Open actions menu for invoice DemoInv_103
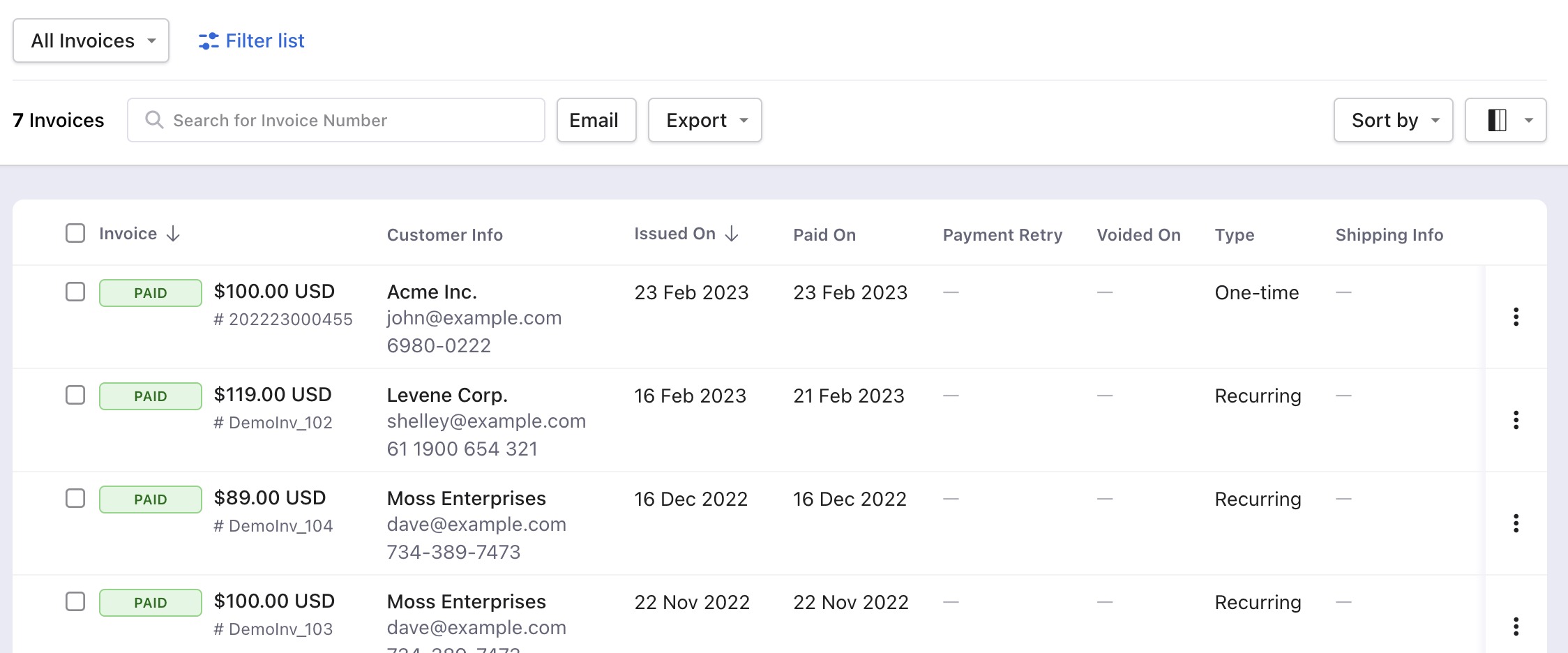1568x653 pixels. [x=1516, y=626]
